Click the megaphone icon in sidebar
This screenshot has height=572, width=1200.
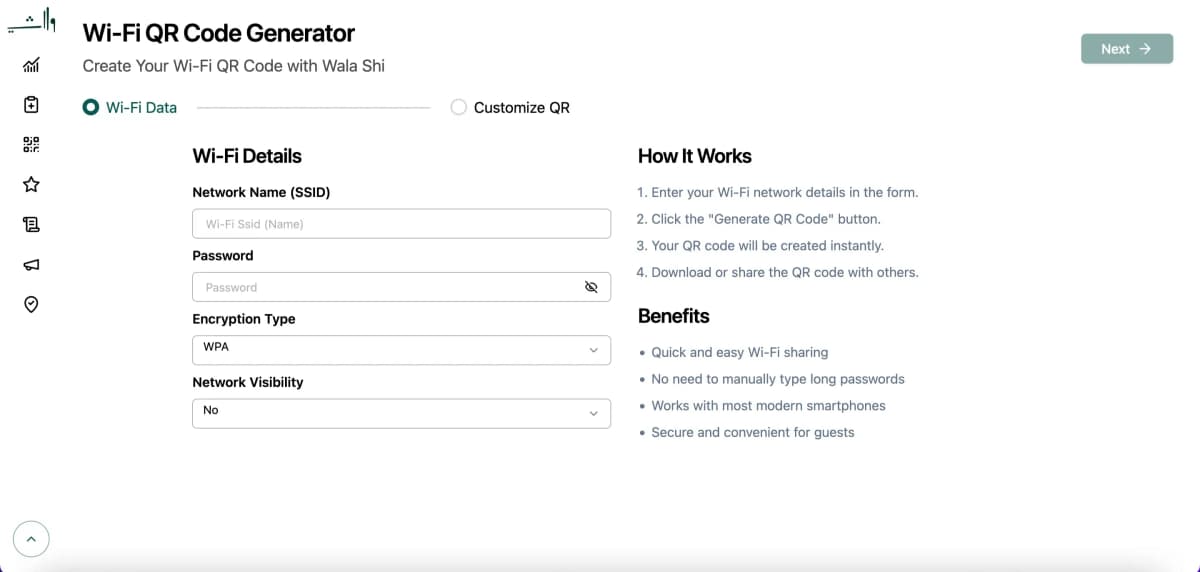point(31,265)
